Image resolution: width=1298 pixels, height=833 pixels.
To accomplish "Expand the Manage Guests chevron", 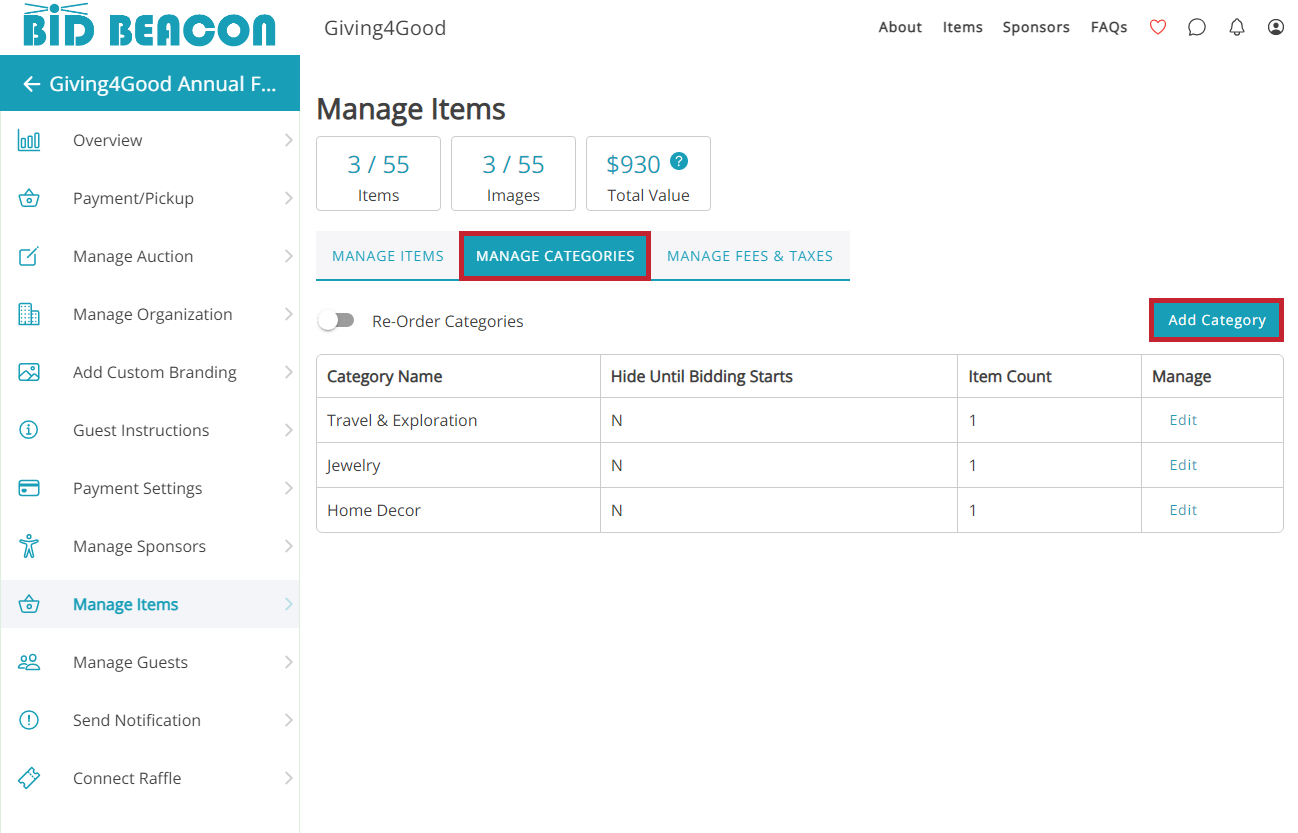I will pos(288,662).
